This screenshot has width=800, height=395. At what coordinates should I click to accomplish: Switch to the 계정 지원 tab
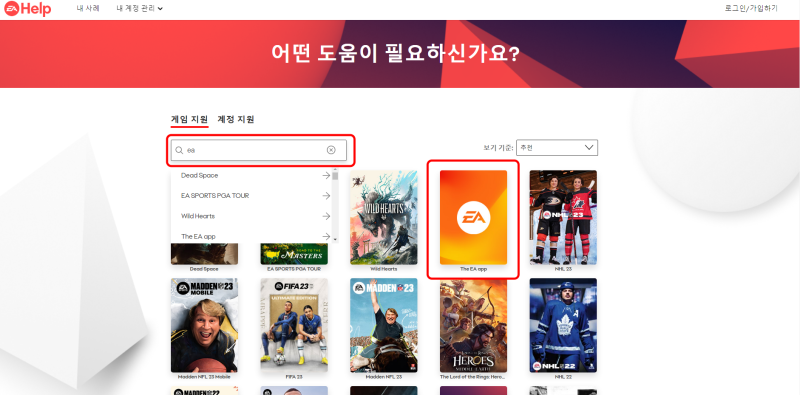236,119
